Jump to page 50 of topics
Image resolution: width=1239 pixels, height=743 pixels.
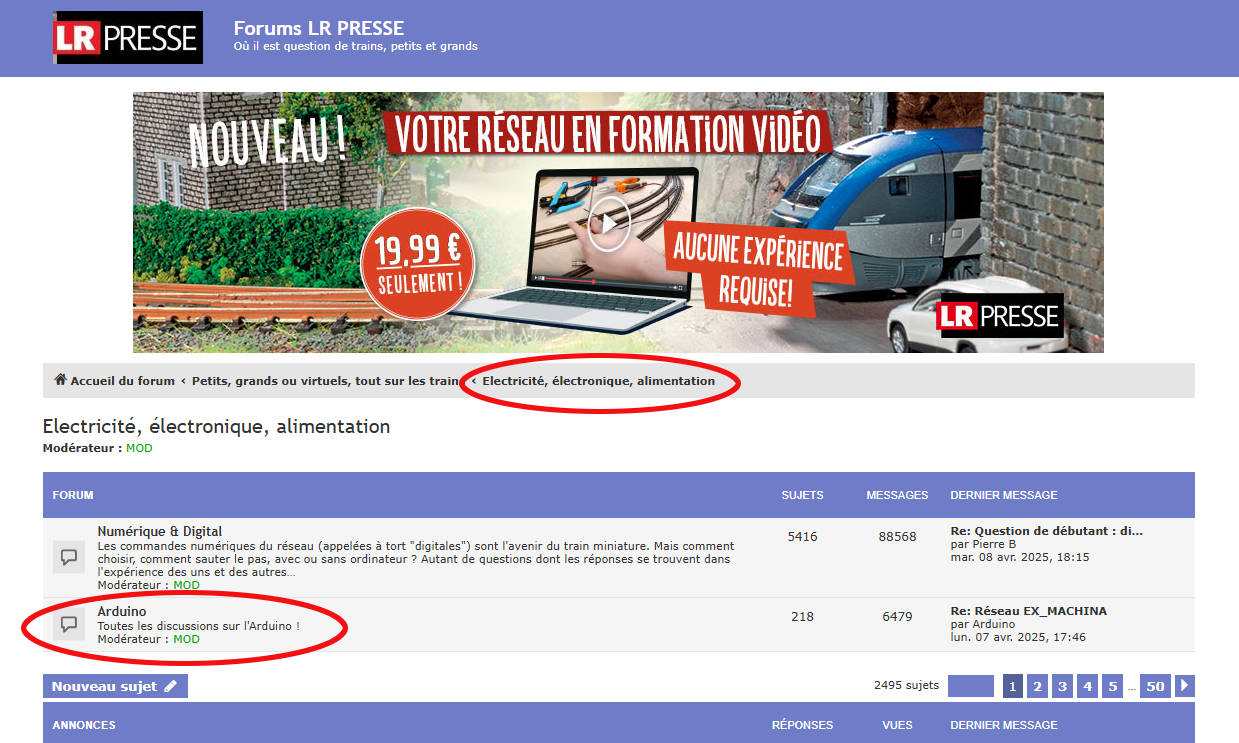pos(1155,686)
